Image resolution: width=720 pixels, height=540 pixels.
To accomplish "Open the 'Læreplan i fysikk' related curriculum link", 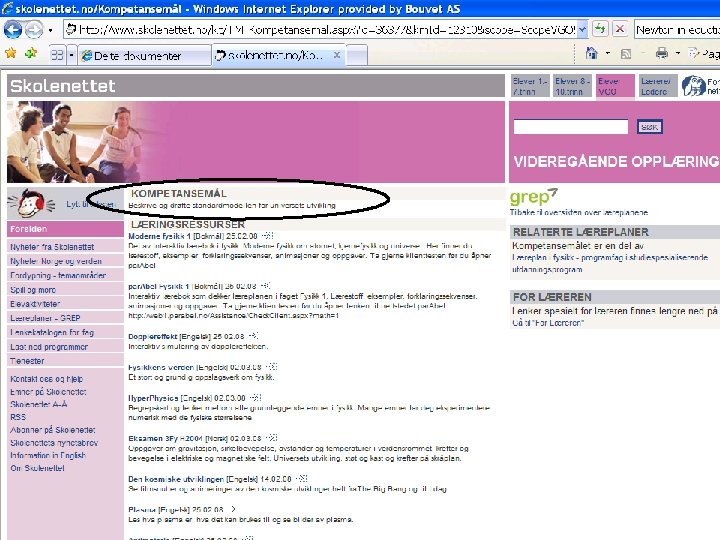I will tap(610, 263).
